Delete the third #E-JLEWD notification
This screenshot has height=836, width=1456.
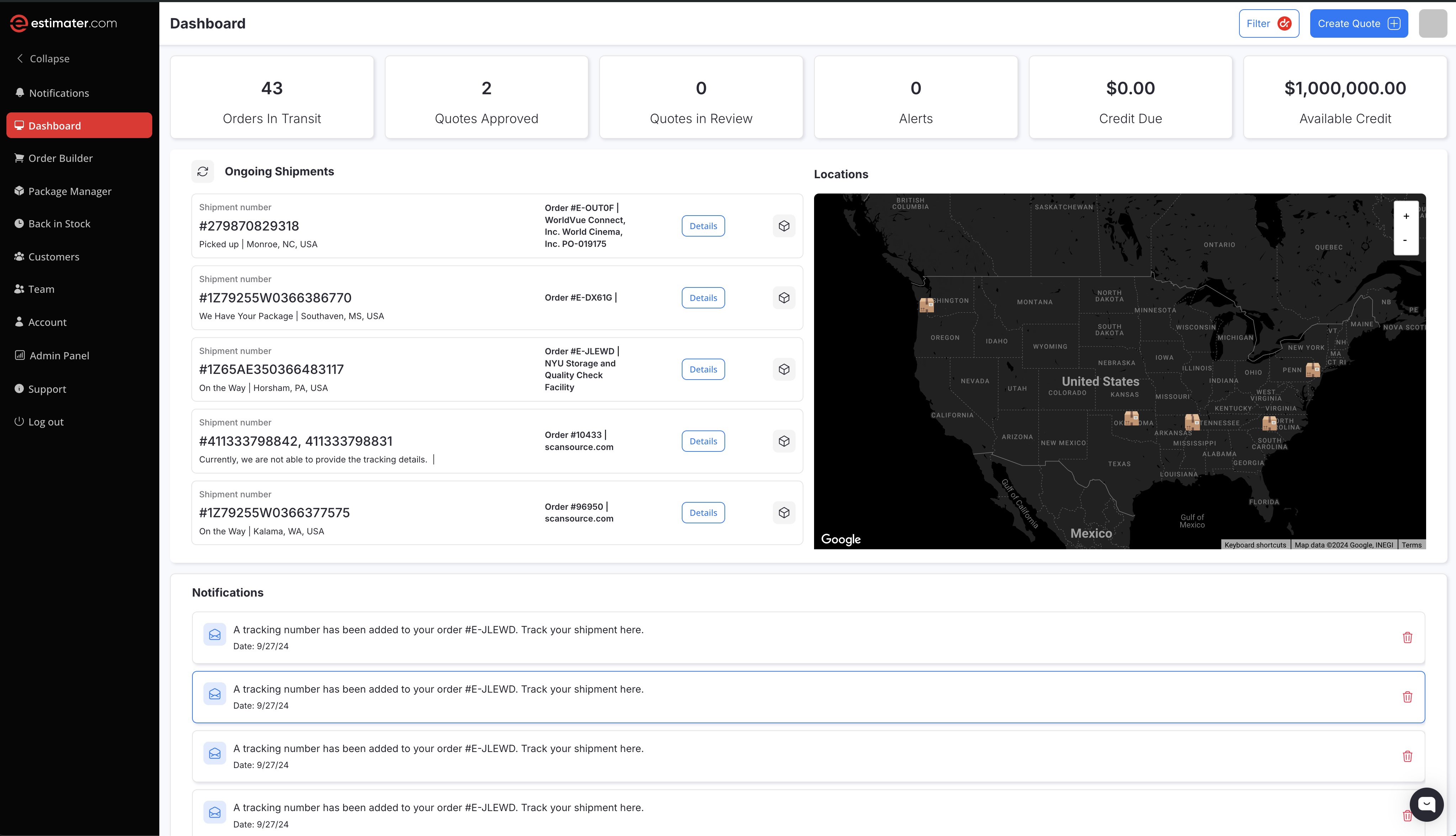1407,756
